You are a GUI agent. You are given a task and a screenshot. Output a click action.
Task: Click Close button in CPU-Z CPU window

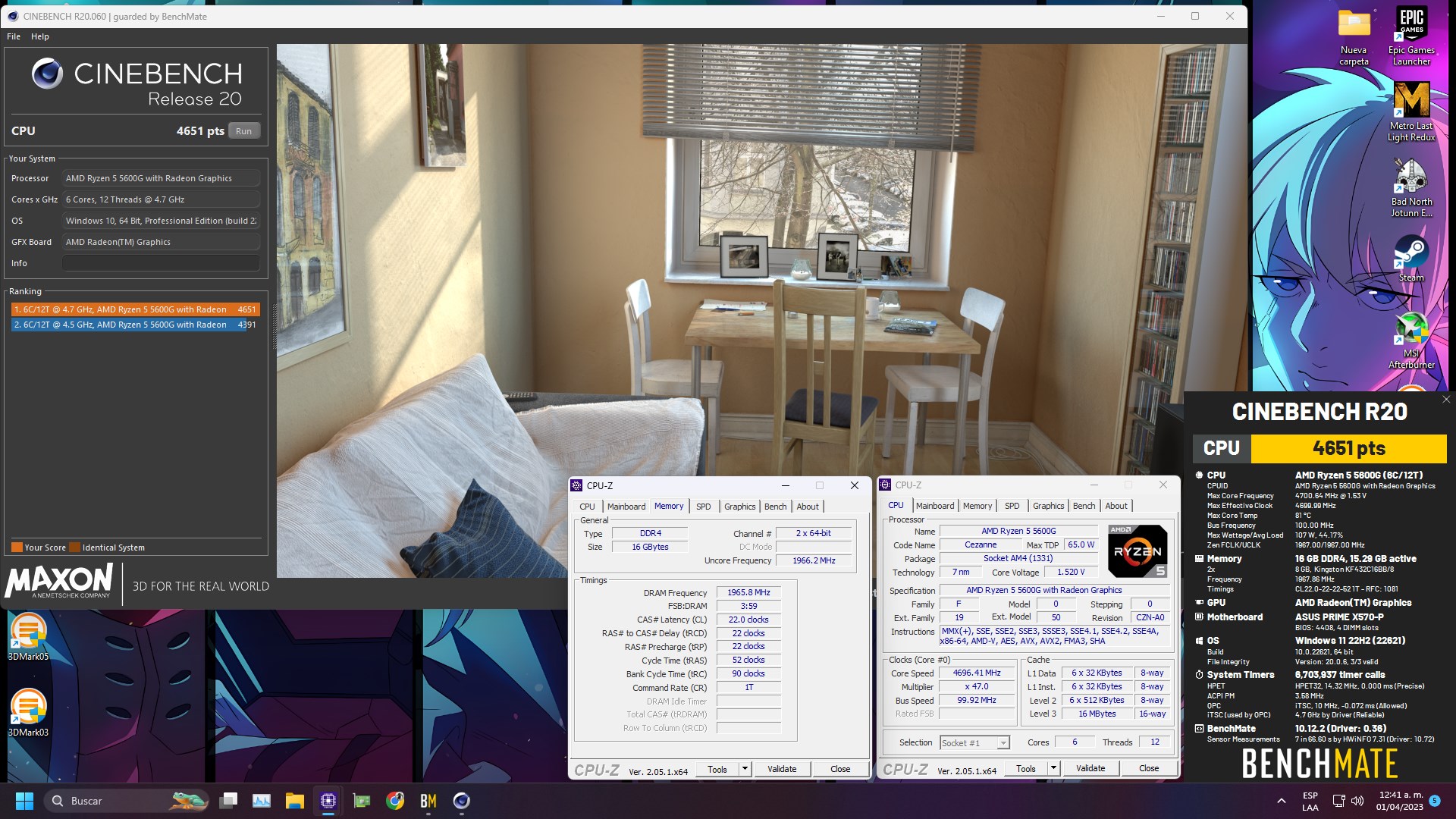(x=1149, y=768)
